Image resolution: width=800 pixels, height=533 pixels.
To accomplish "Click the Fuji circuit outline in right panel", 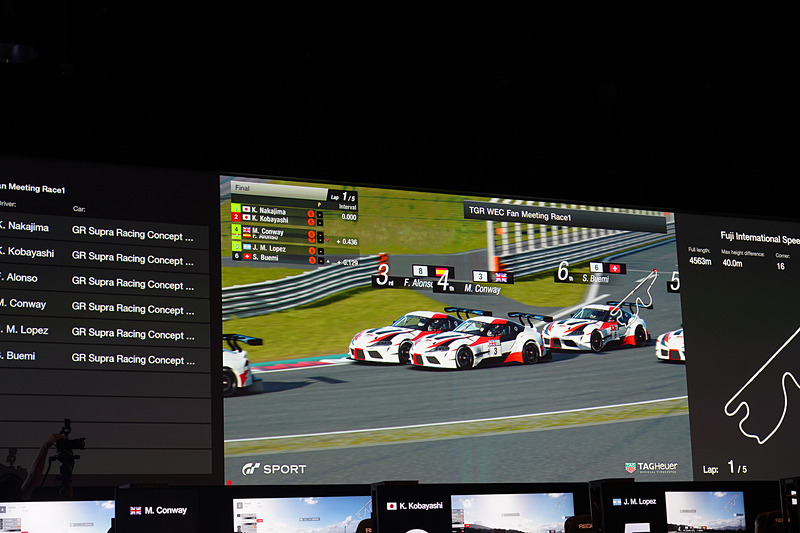I will [x=764, y=384].
